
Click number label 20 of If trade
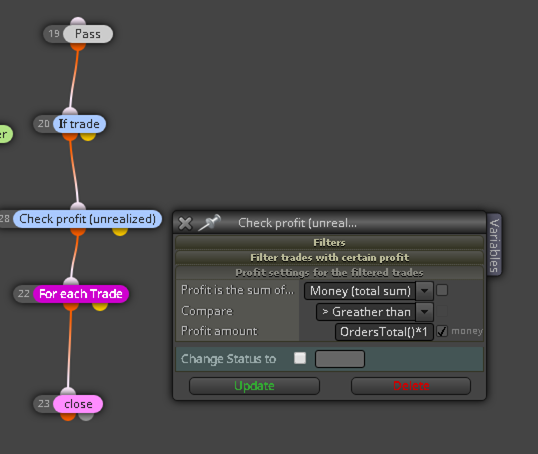pos(44,124)
